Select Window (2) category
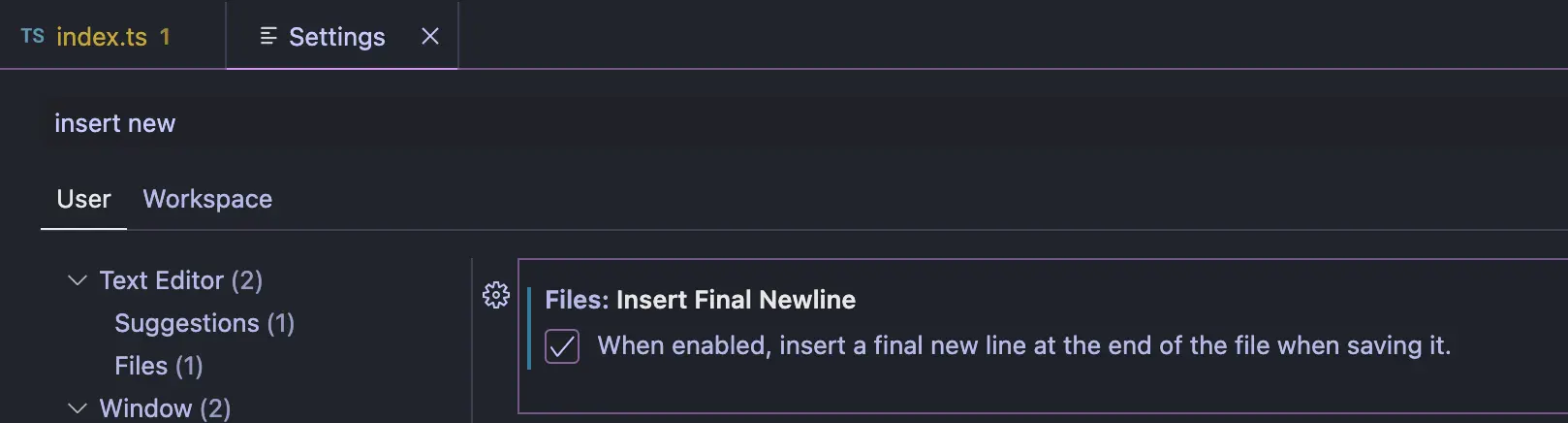This screenshot has width=1568, height=423. (165, 408)
